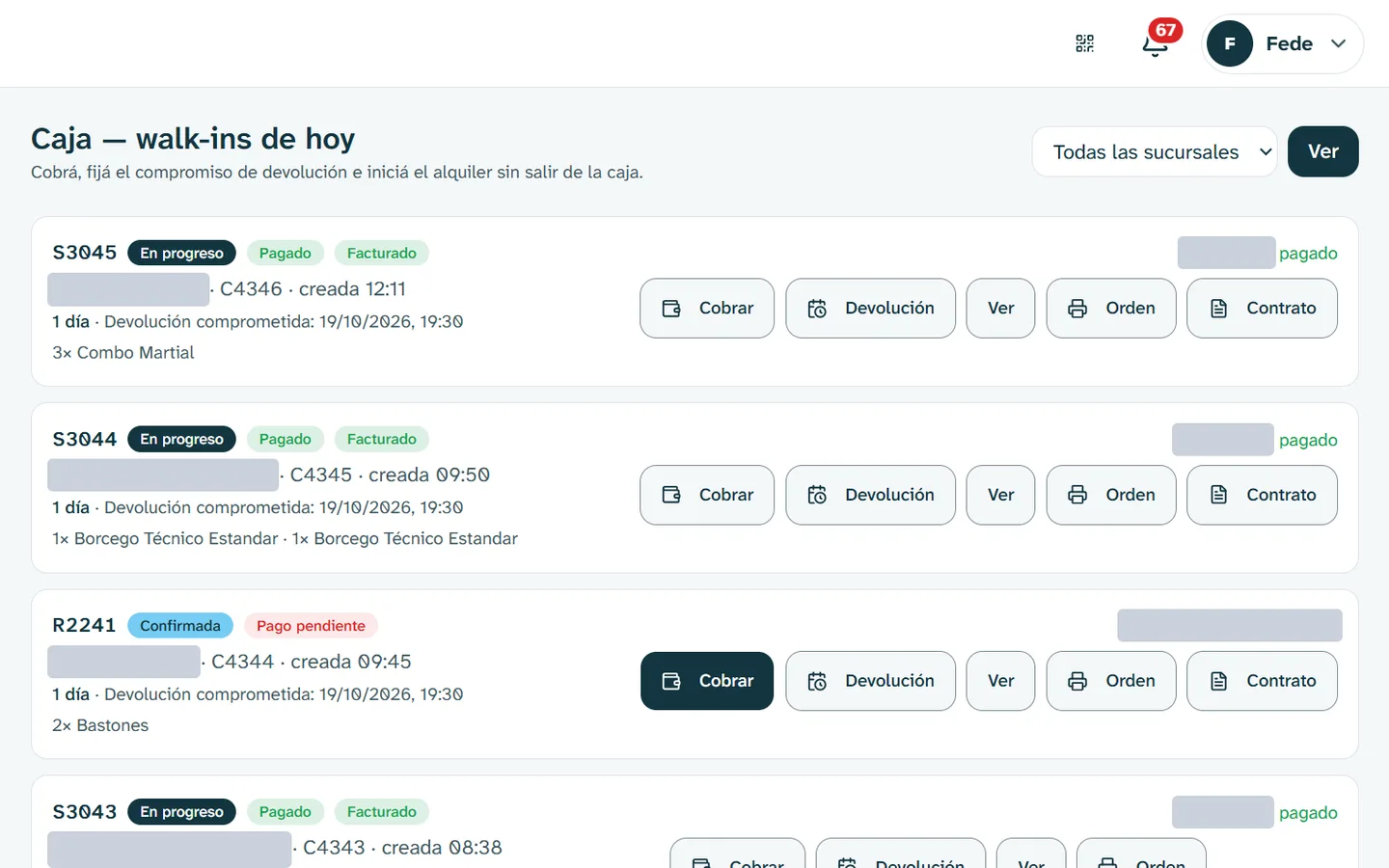Image resolution: width=1389 pixels, height=868 pixels.
Task: Click wallet icon in dark R2241 Cobrar
Action: [x=671, y=681]
